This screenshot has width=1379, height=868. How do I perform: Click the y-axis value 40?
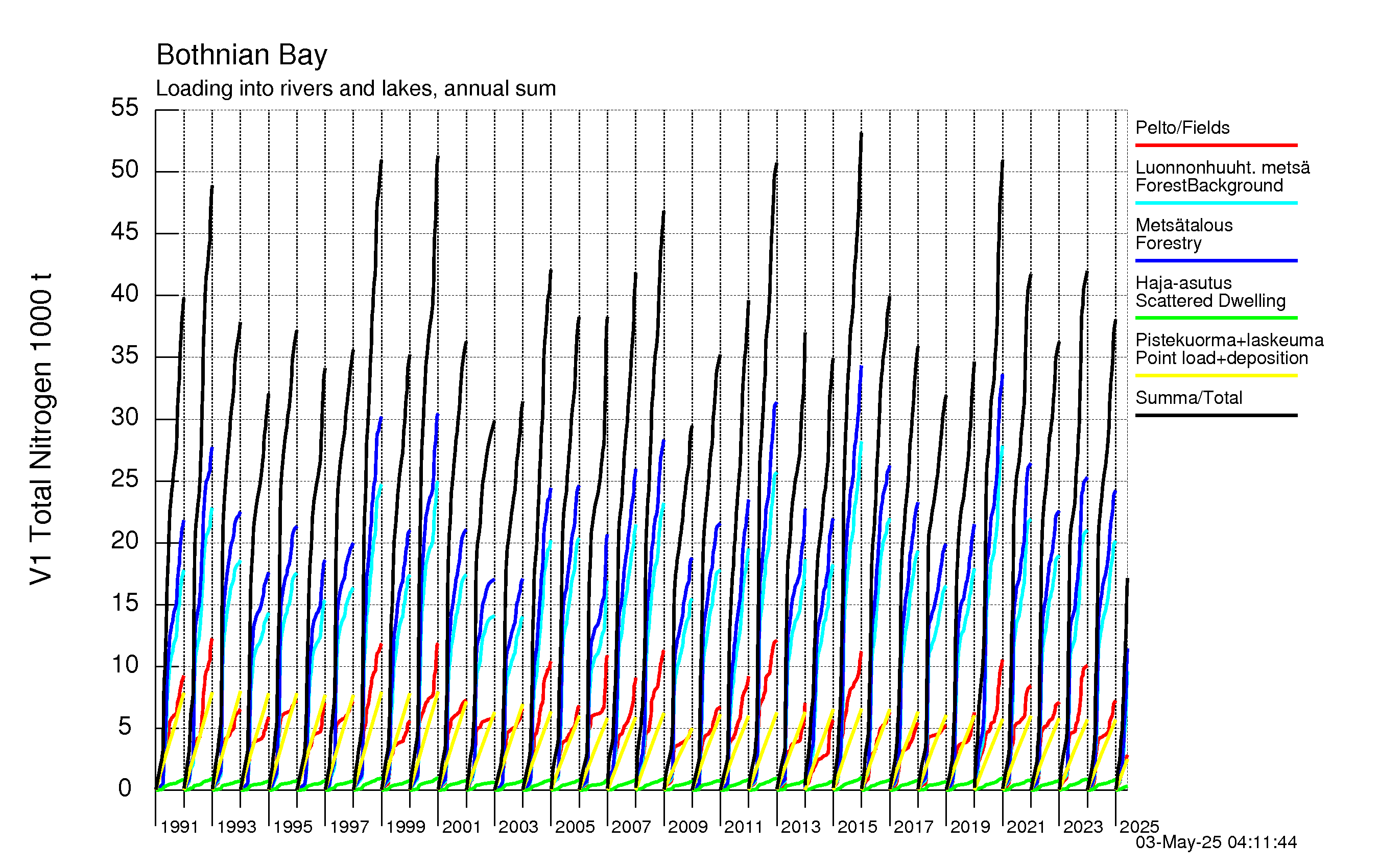point(125,293)
